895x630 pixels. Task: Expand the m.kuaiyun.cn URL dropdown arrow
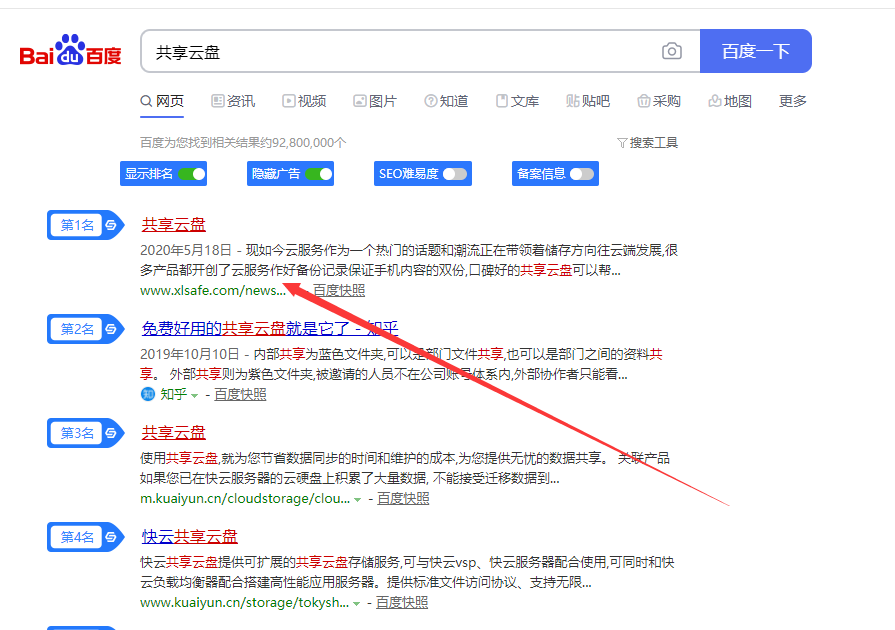357,500
